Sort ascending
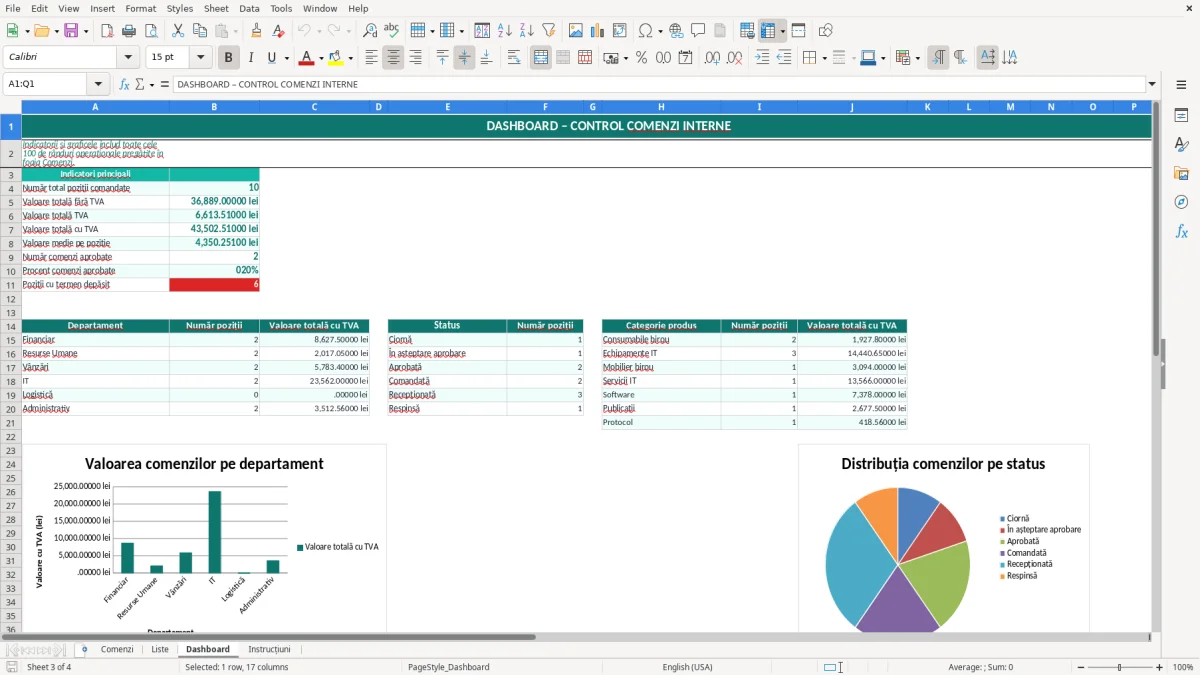Screen dimensions: 1200x675 tap(505, 31)
